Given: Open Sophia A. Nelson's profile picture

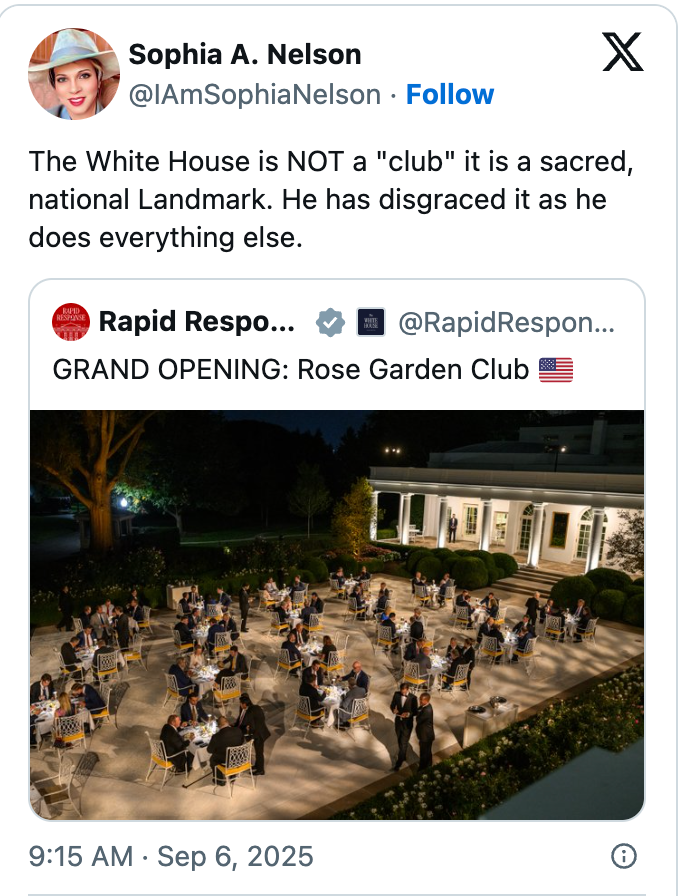Looking at the screenshot, I should [x=72, y=73].
